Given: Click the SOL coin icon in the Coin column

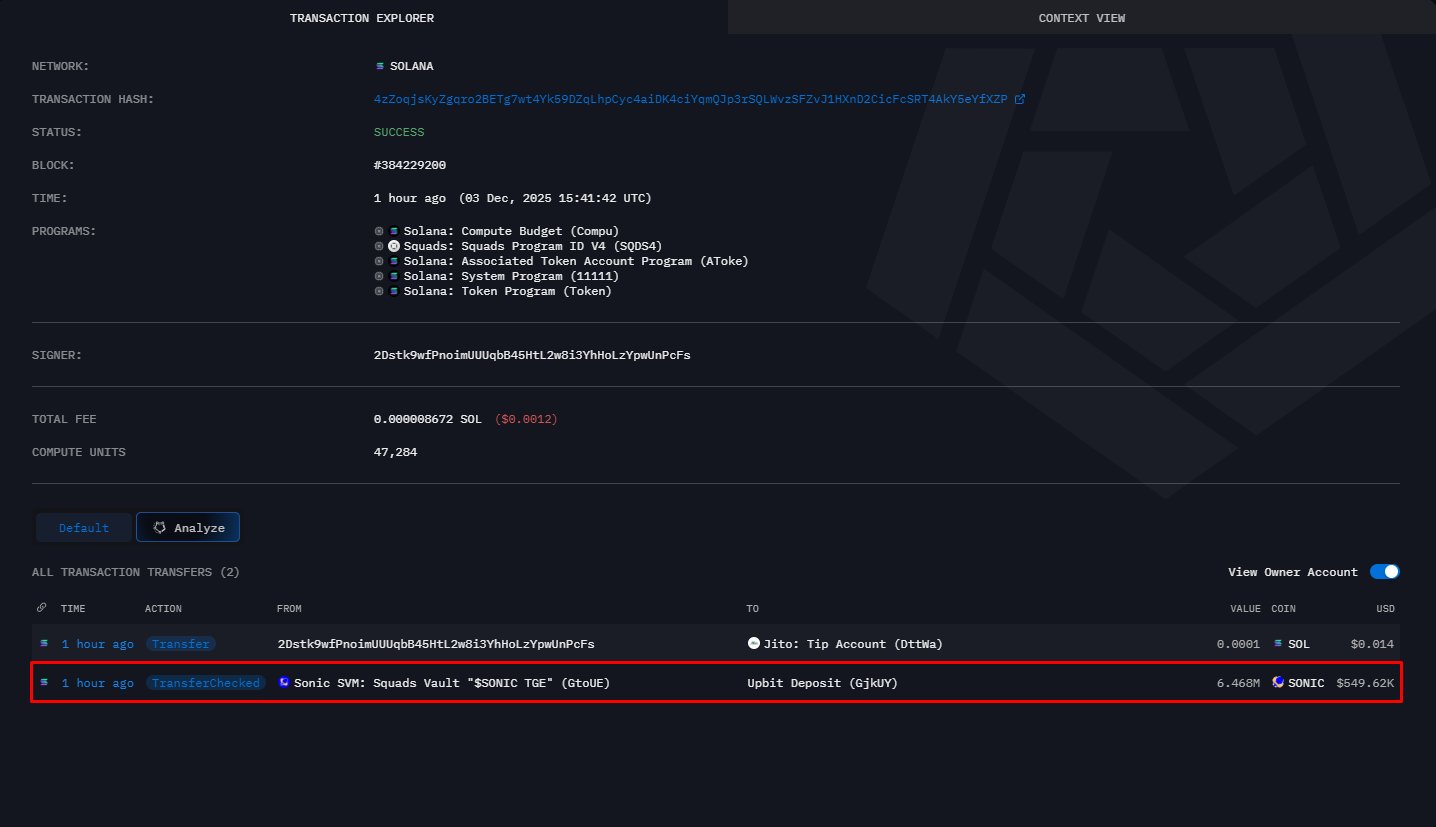Looking at the screenshot, I should tap(1278, 644).
